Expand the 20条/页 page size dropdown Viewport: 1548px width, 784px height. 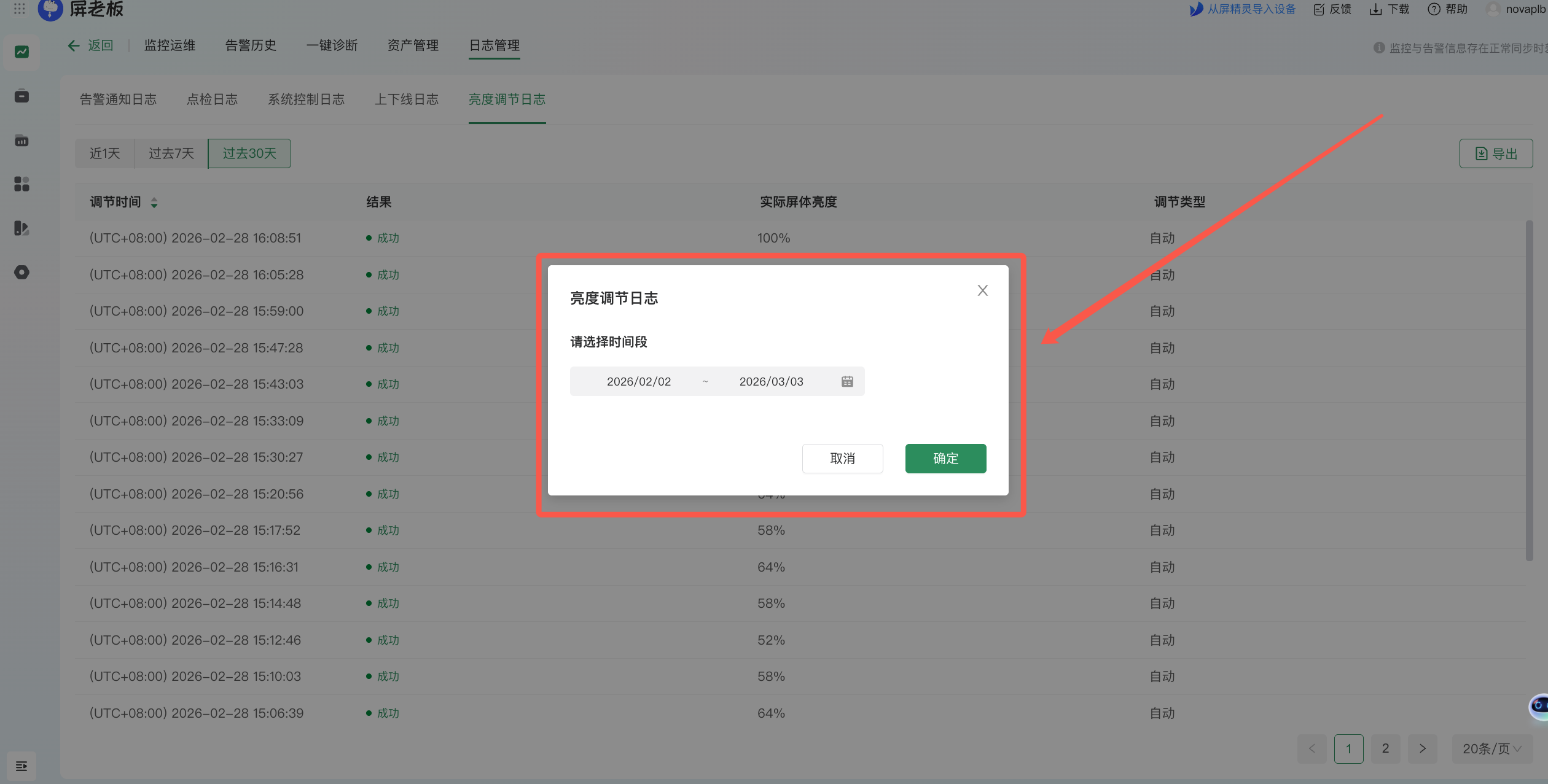pos(1491,748)
